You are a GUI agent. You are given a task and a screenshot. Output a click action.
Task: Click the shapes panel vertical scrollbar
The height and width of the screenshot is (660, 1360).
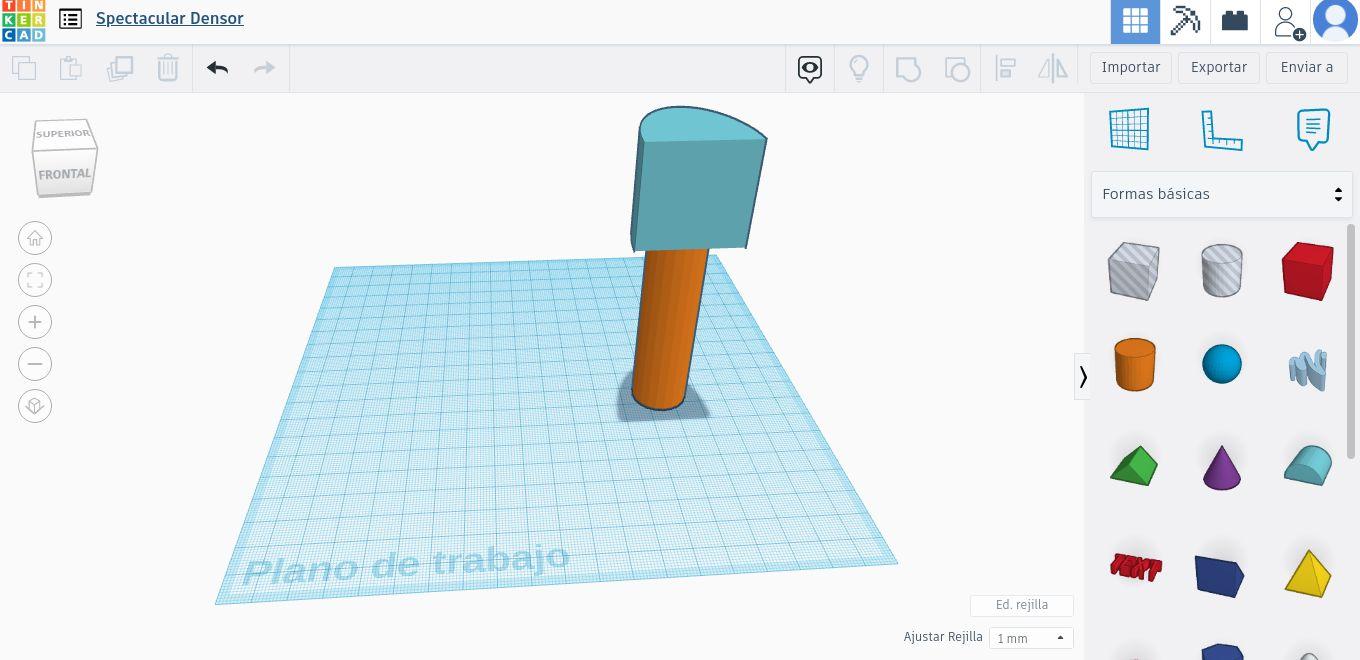[x=1352, y=340]
